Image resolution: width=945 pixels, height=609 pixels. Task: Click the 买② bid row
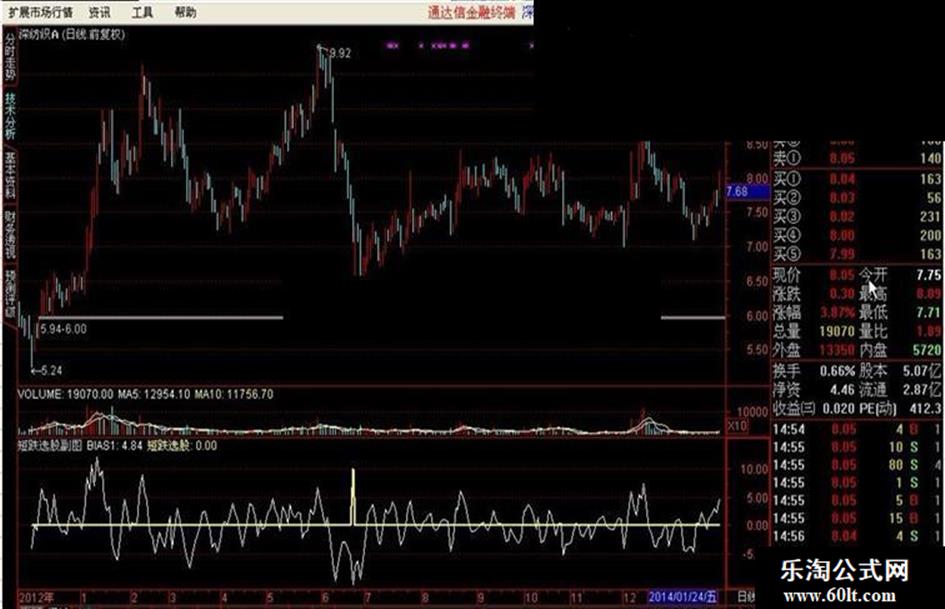(x=858, y=198)
